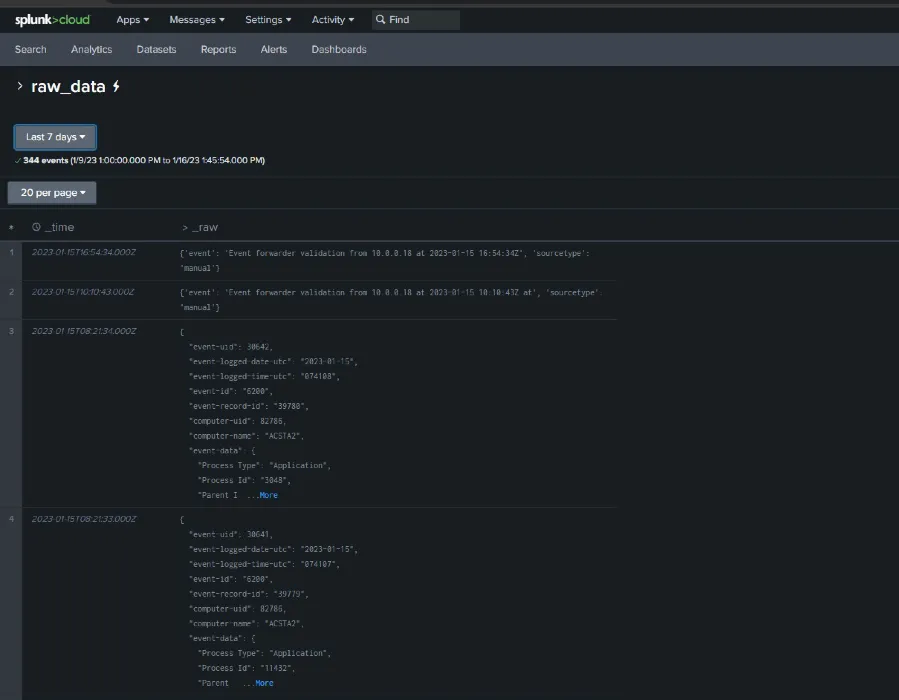Go to the Analytics tab
The image size is (899, 700).
(x=91, y=50)
